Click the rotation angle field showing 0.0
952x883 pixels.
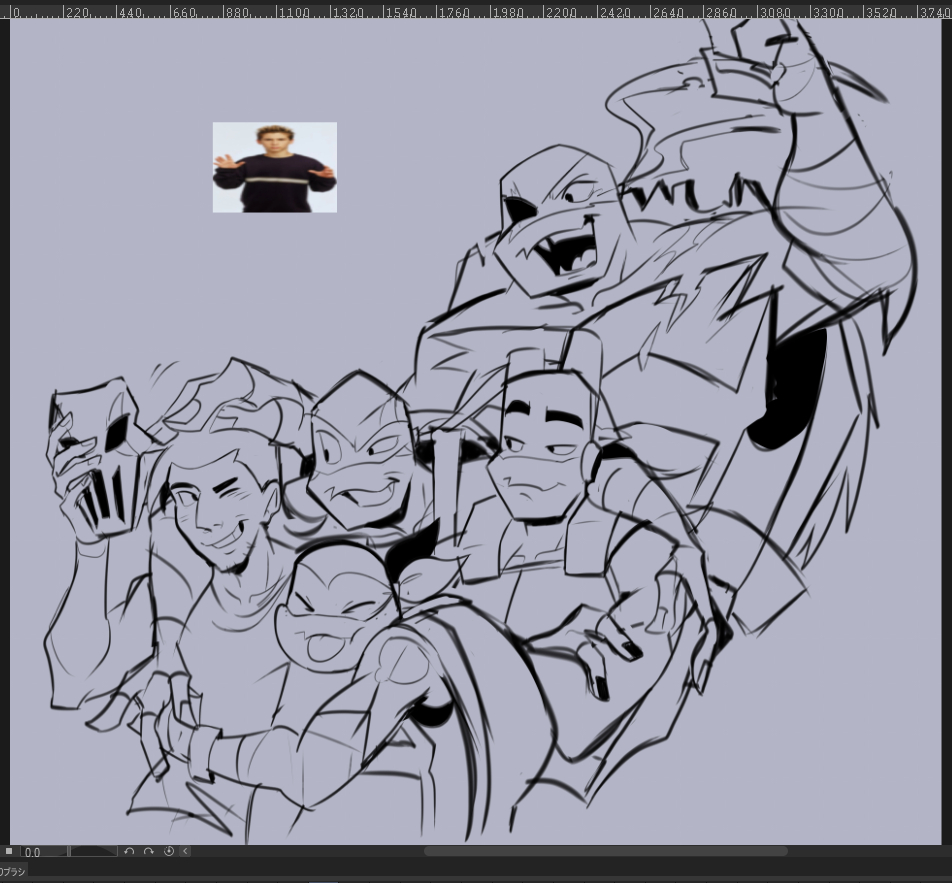click(44, 852)
